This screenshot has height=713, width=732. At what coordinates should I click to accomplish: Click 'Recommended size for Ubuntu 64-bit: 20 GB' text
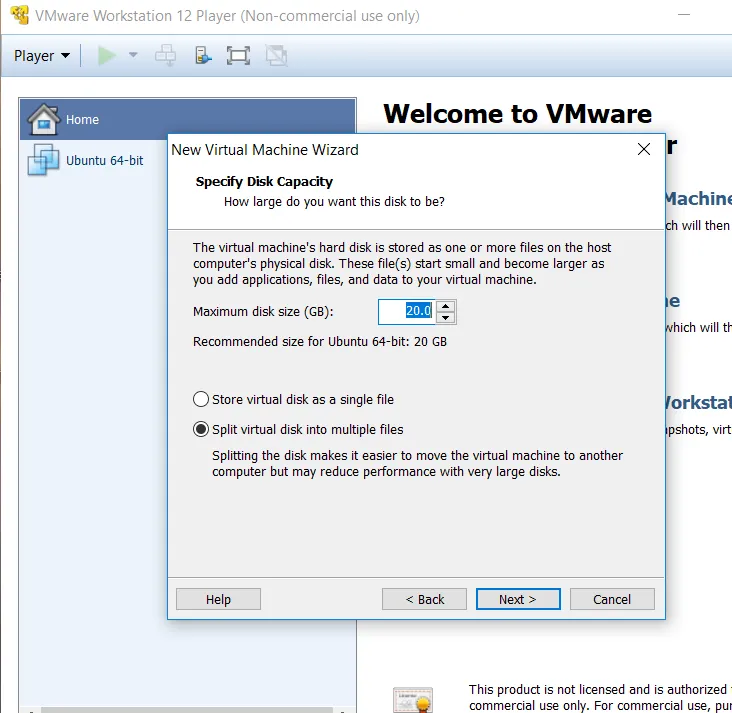[320, 342]
